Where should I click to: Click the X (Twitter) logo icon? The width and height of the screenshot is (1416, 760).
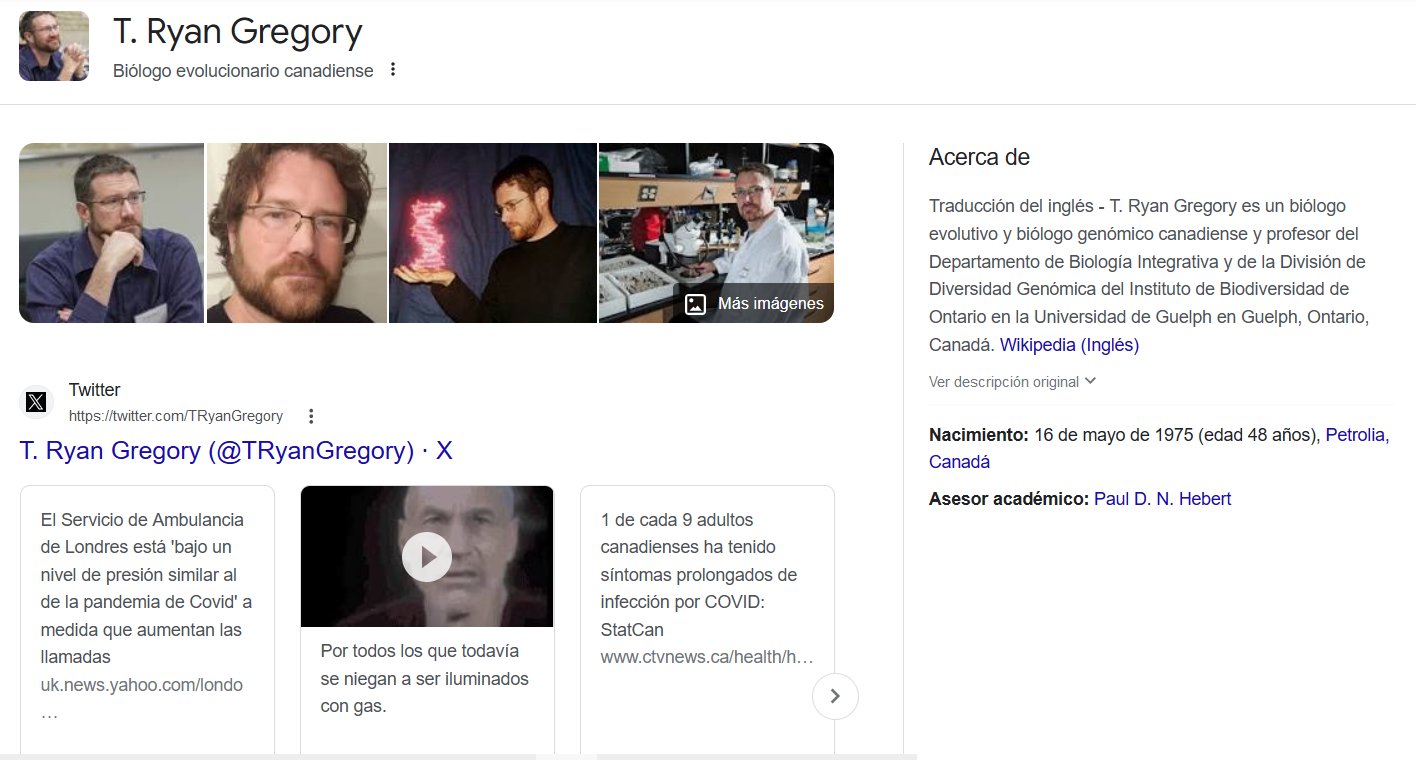click(x=36, y=402)
